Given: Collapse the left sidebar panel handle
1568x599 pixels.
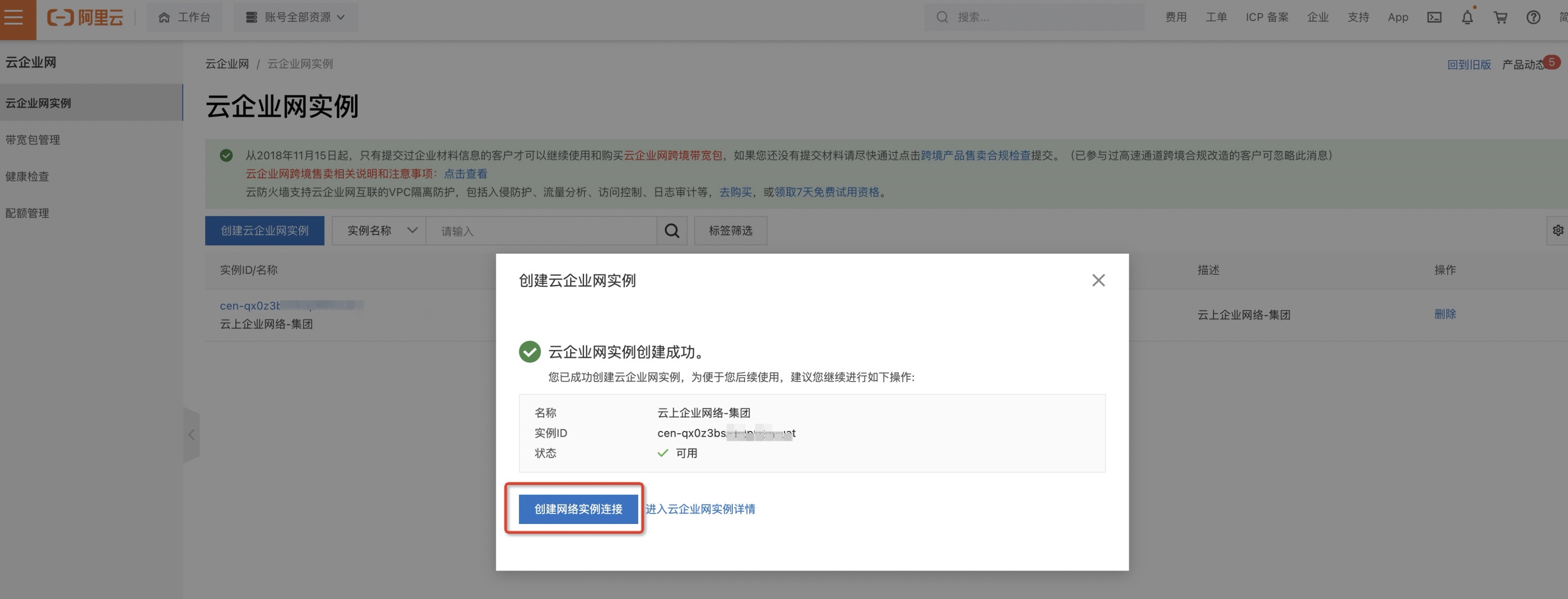Looking at the screenshot, I should pyautogui.click(x=191, y=435).
